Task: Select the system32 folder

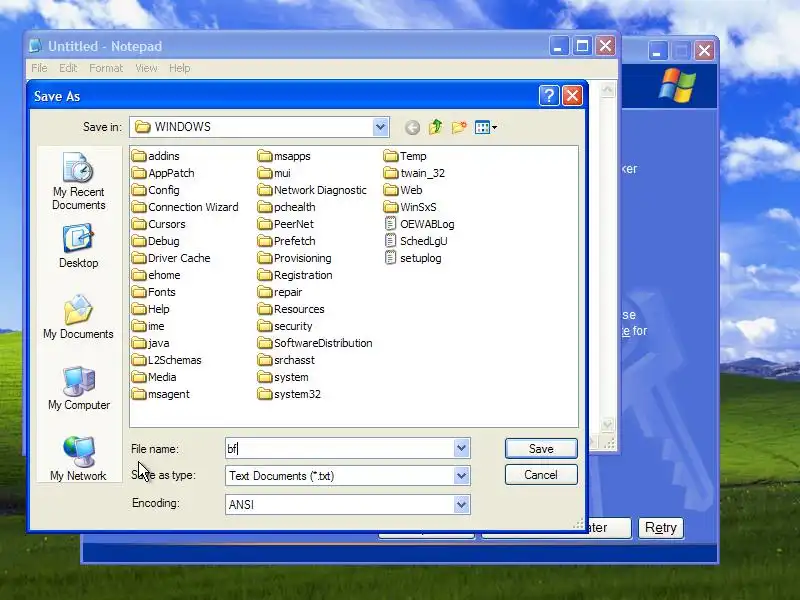Action: [289, 394]
